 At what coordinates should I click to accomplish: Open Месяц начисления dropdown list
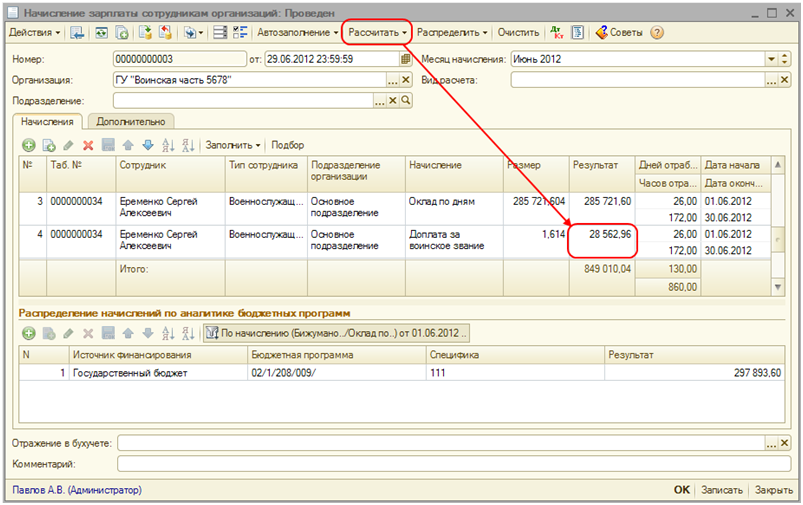point(771,59)
